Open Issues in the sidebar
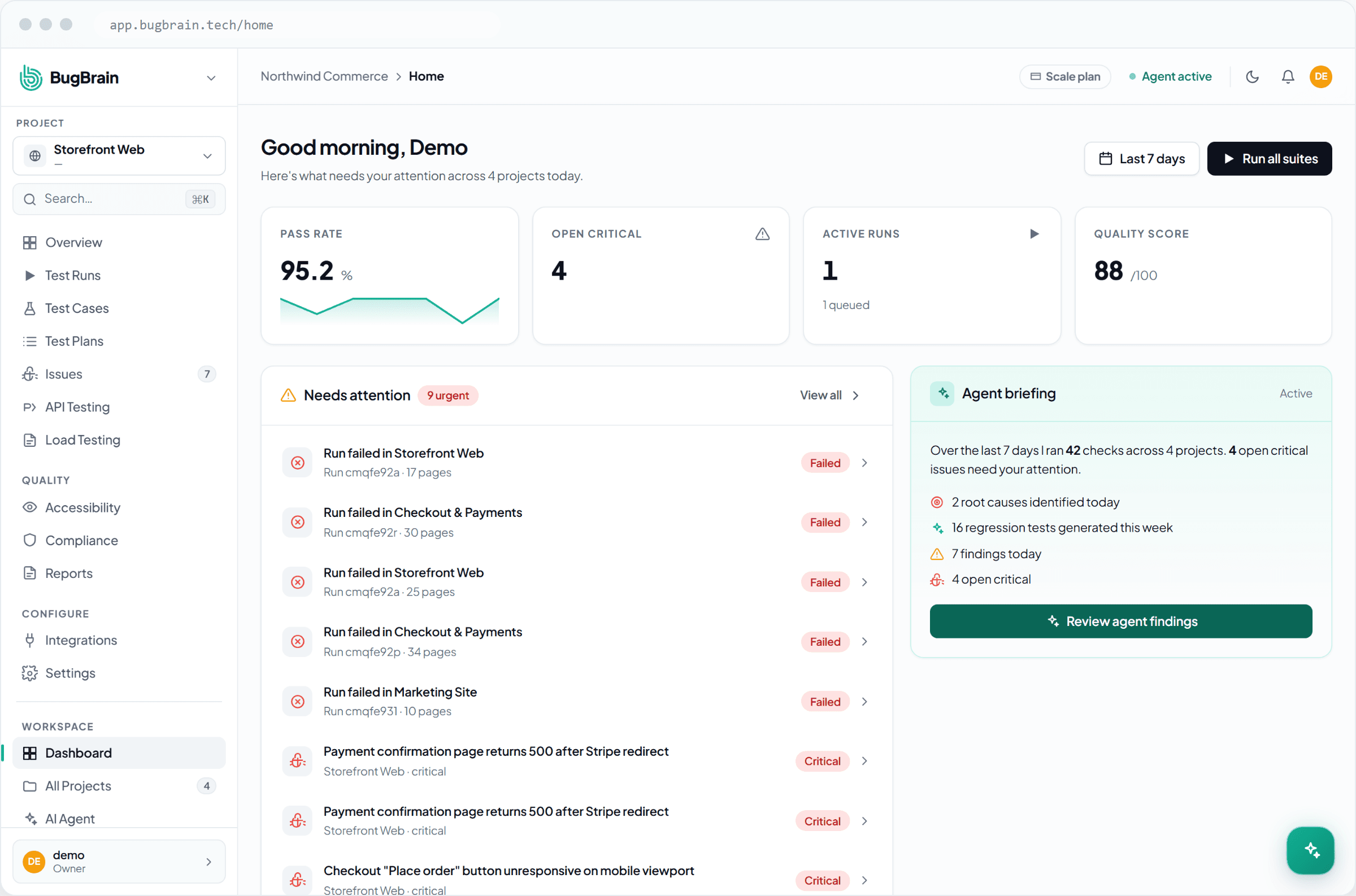The image size is (1356, 896). (119, 375)
